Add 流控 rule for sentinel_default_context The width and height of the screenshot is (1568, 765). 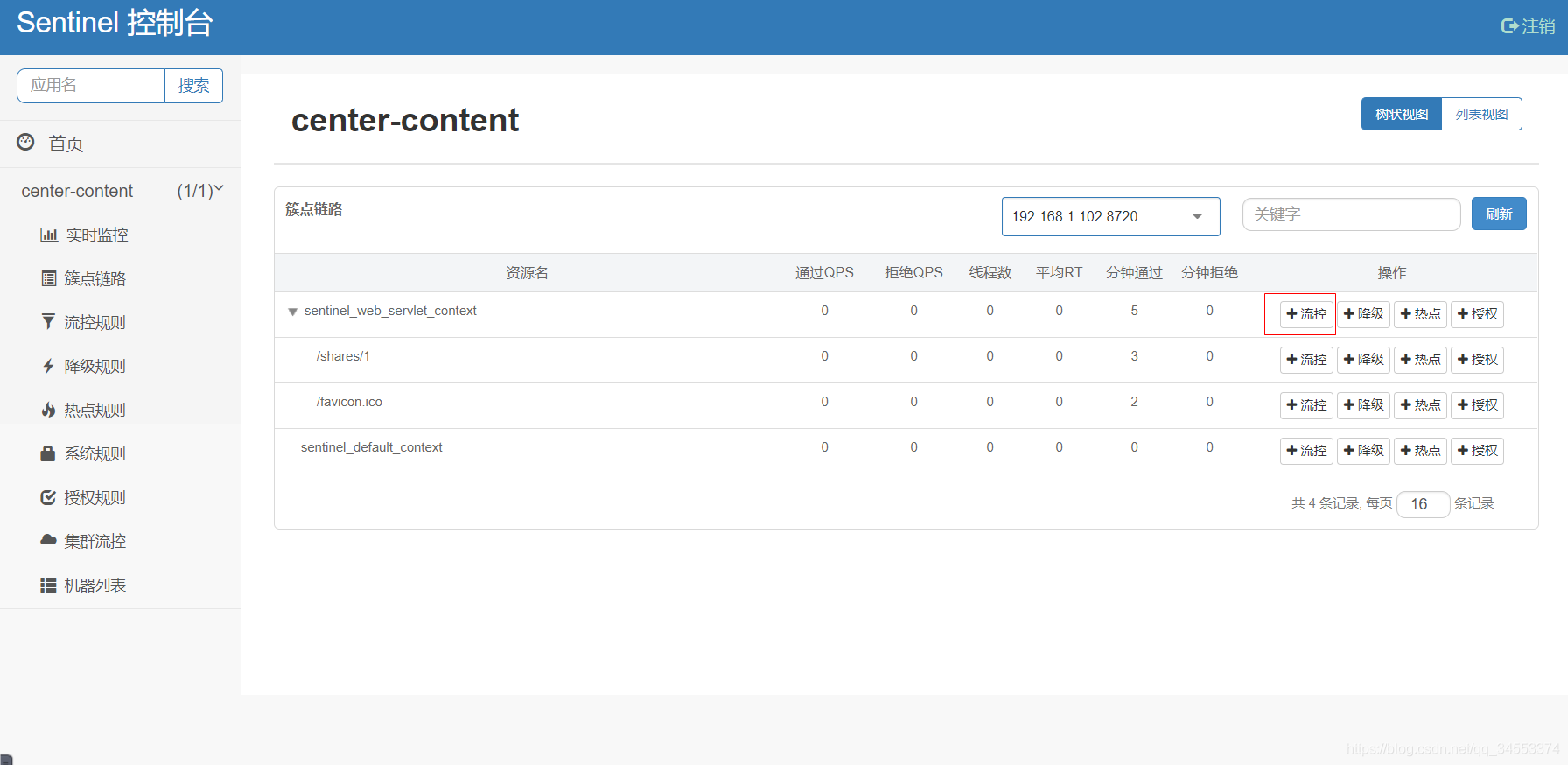[x=1306, y=451]
